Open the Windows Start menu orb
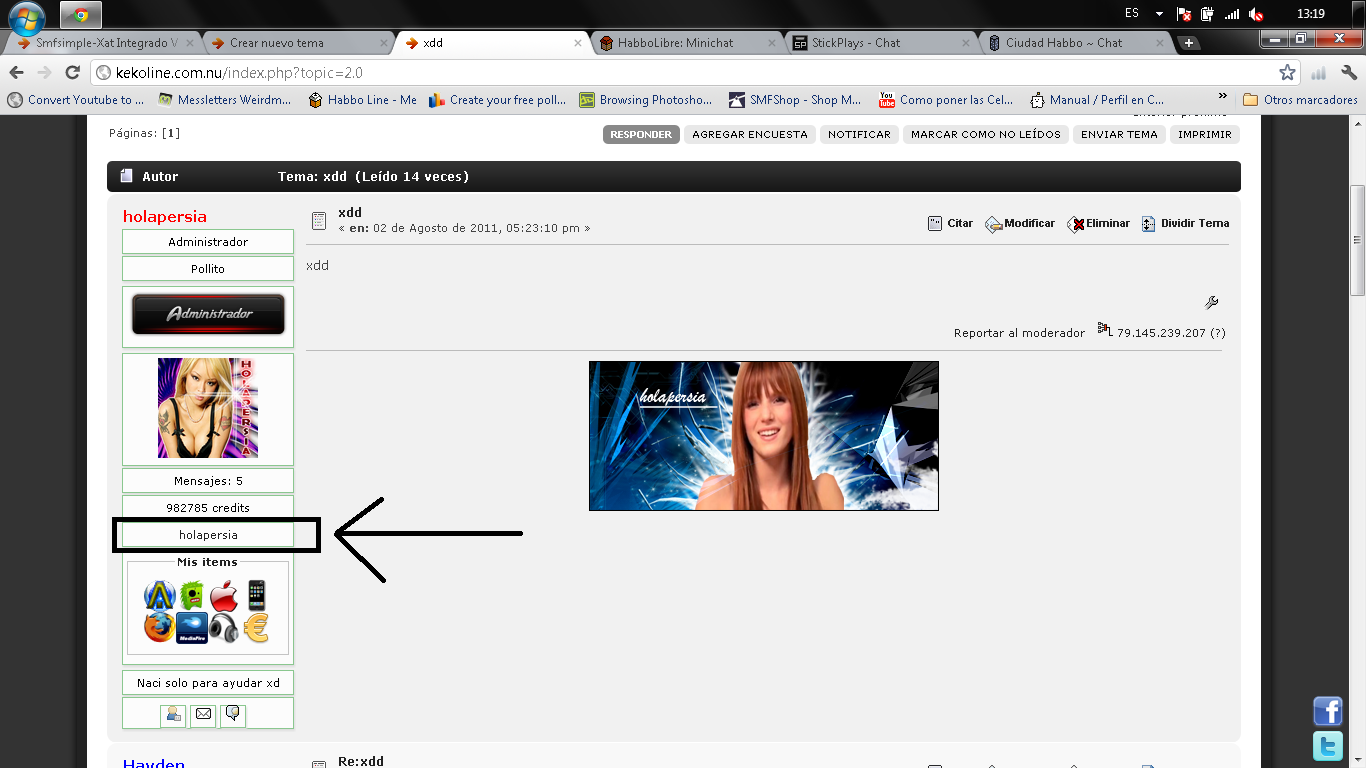 coord(27,18)
